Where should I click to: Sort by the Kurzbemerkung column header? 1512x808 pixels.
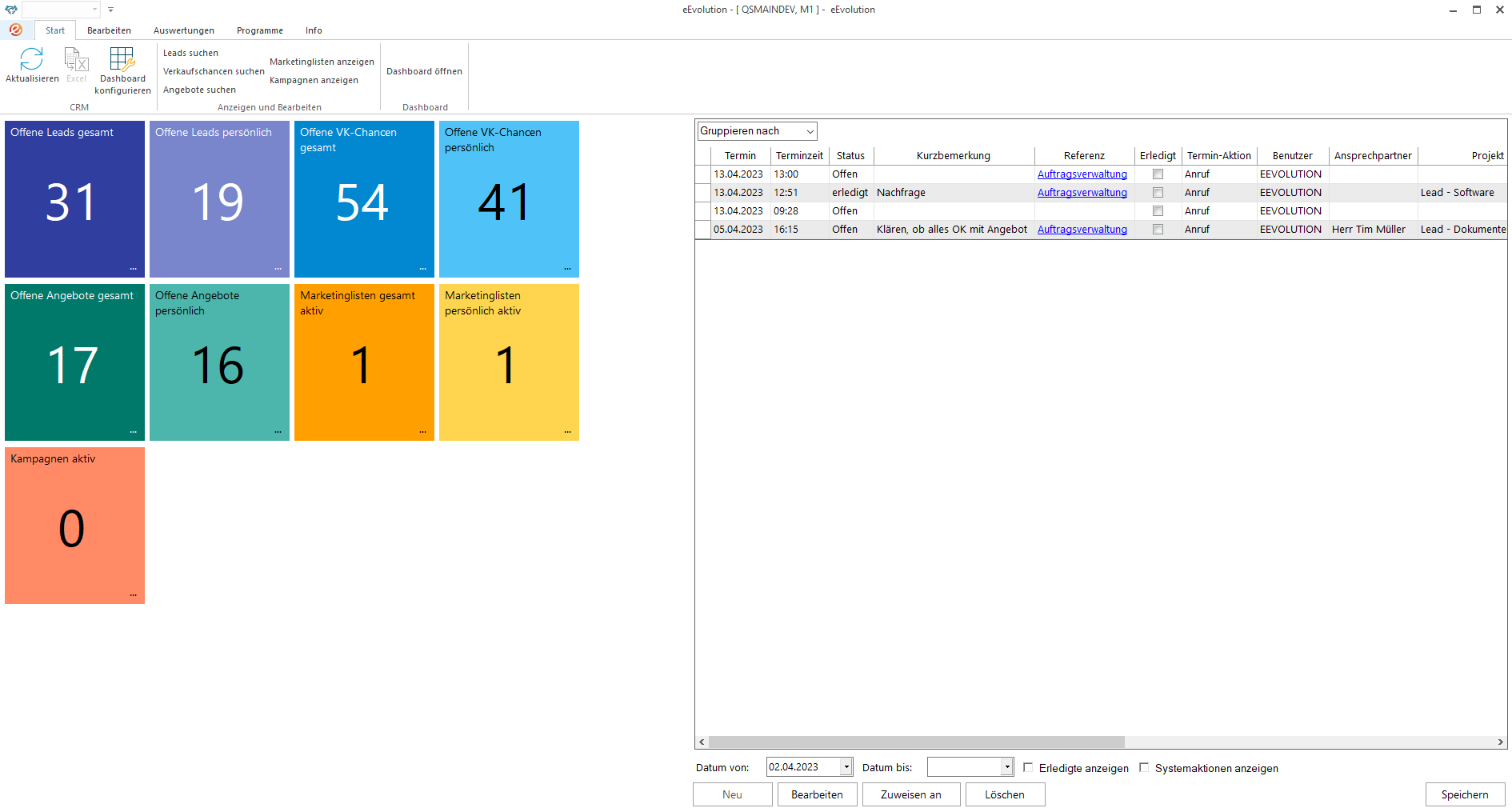tap(954, 156)
